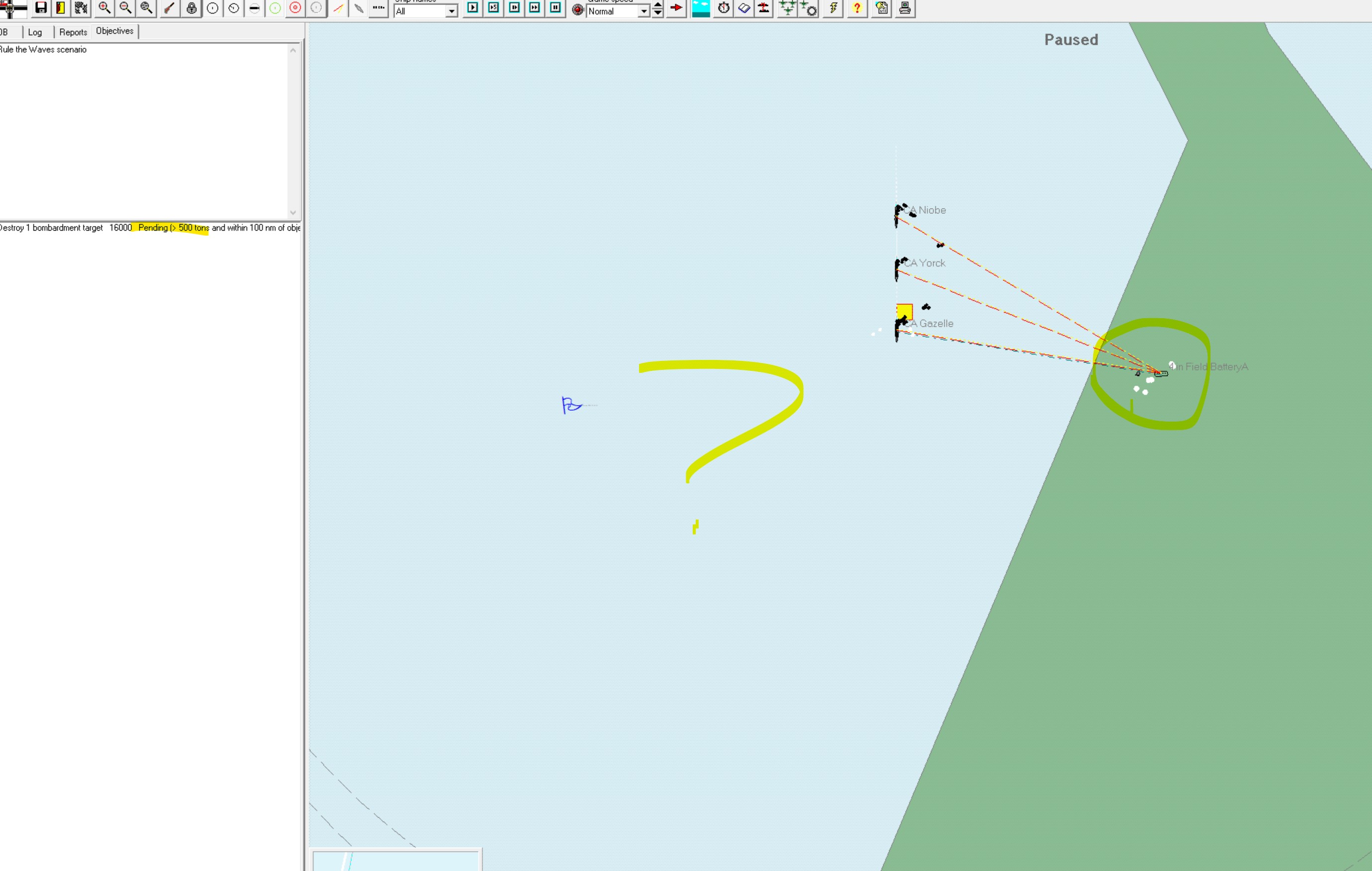Switch to the Log tab
This screenshot has width=1372, height=871.
[x=35, y=32]
